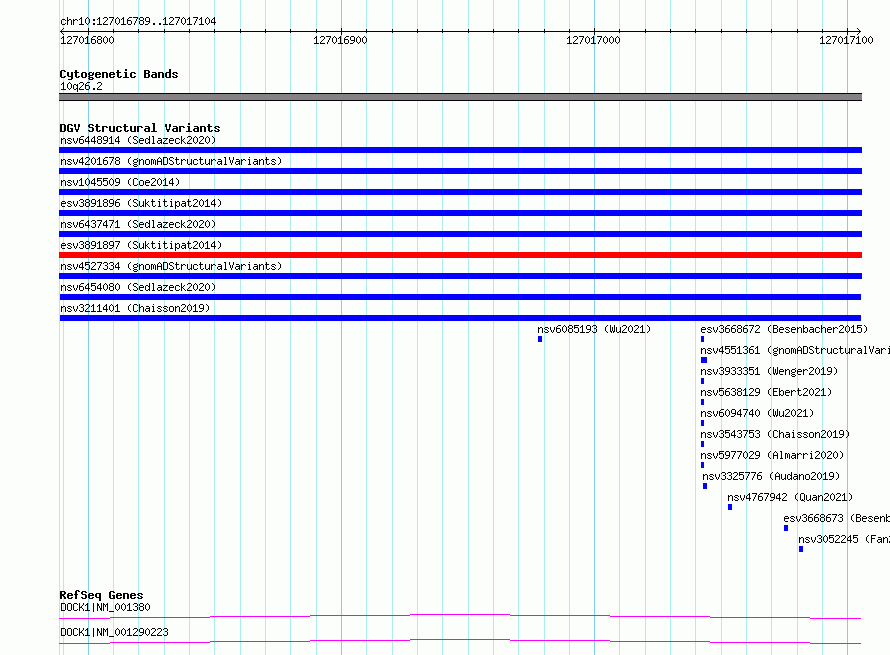Open variant nsv4201678 (gnomADStructuralVariants) label
This screenshot has height=655, width=890.
click(x=171, y=161)
